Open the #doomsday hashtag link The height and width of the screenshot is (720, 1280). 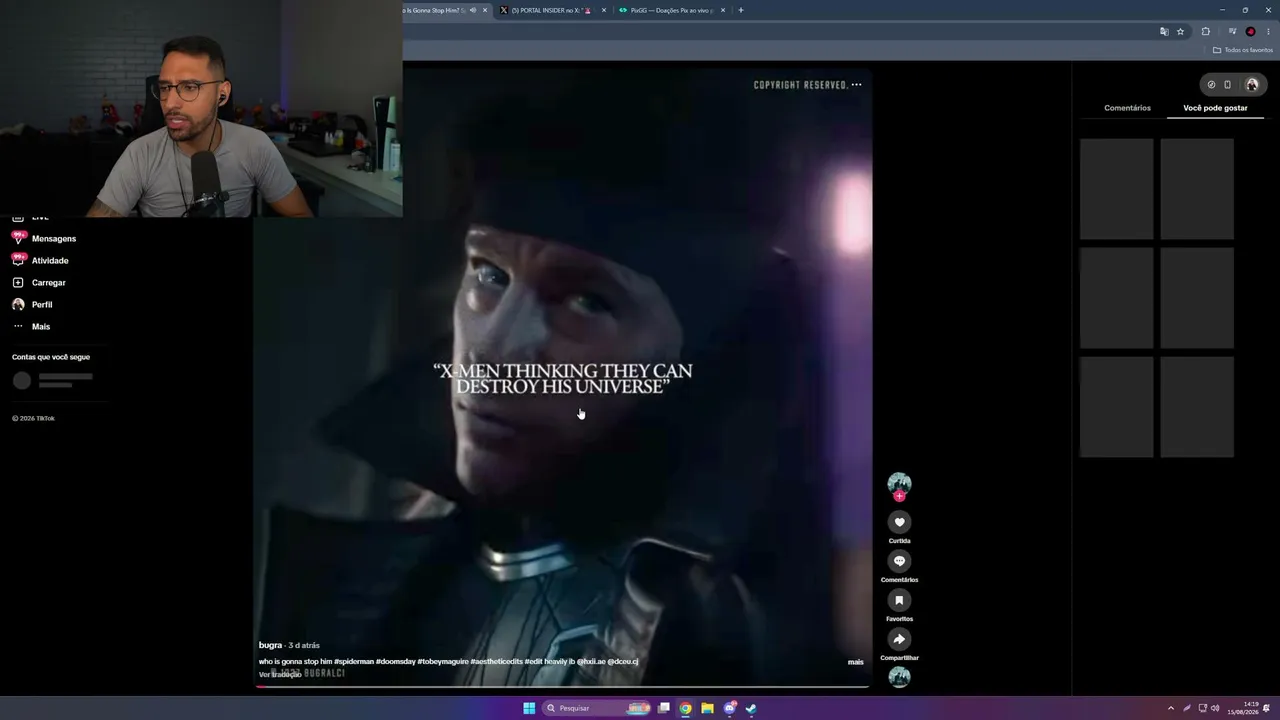pos(395,661)
